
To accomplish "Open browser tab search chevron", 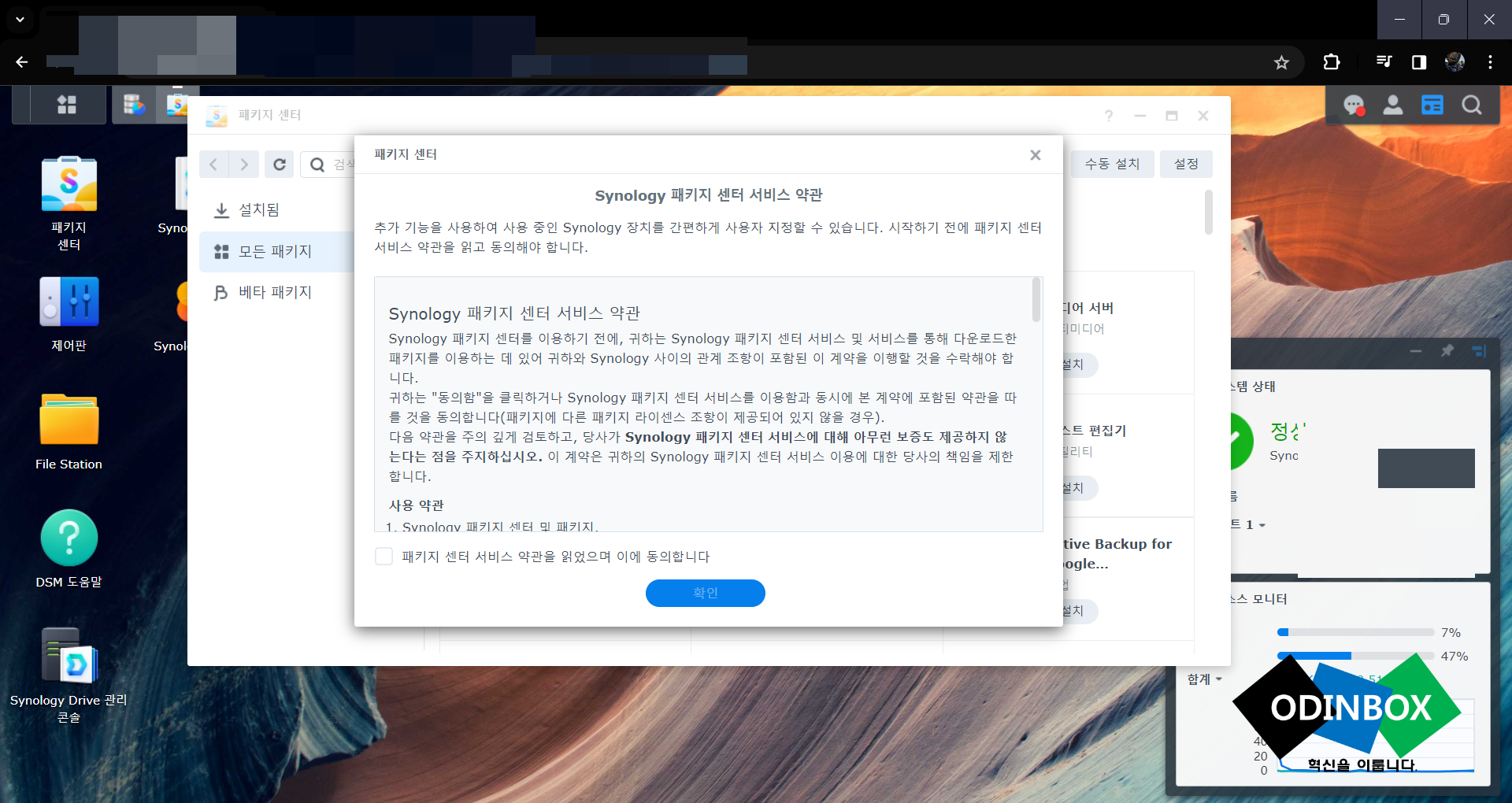I will click(20, 20).
